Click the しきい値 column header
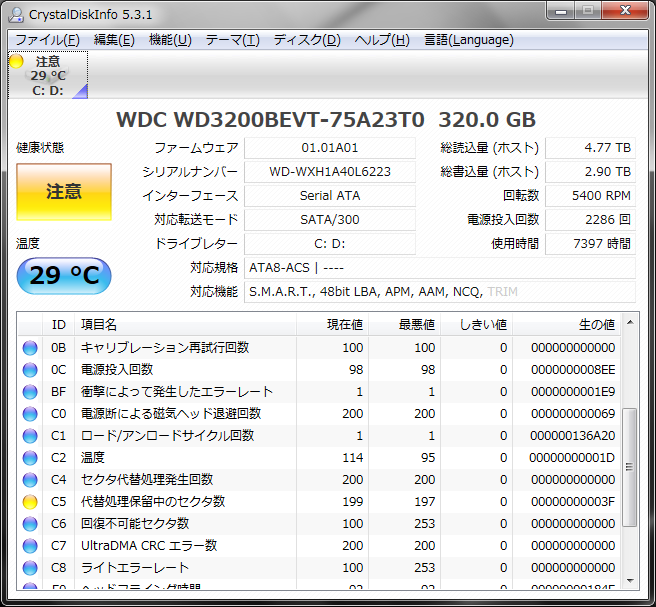Viewport: 656px width, 607px height. [477, 325]
